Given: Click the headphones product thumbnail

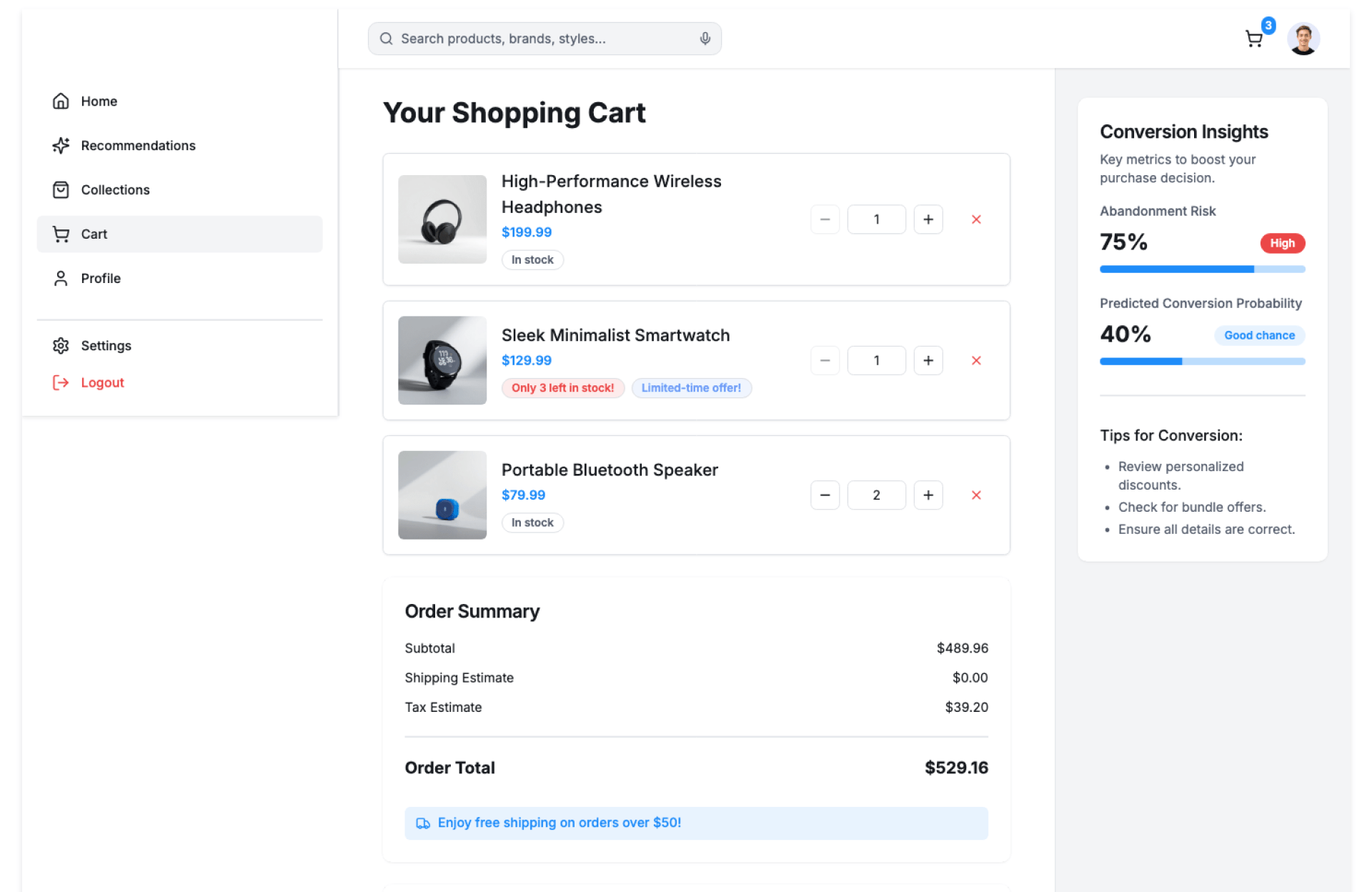Looking at the screenshot, I should (442, 219).
